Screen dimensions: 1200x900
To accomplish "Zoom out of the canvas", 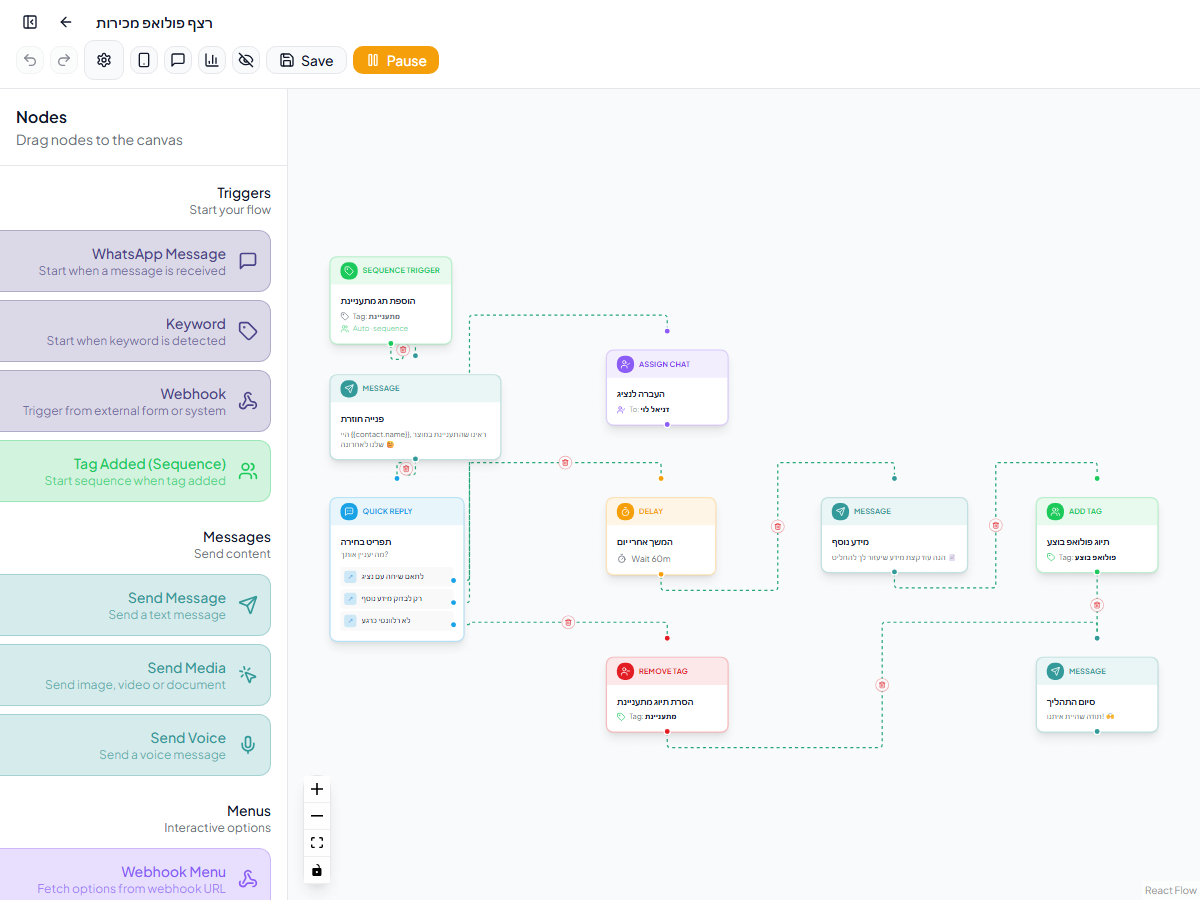I will (x=317, y=816).
